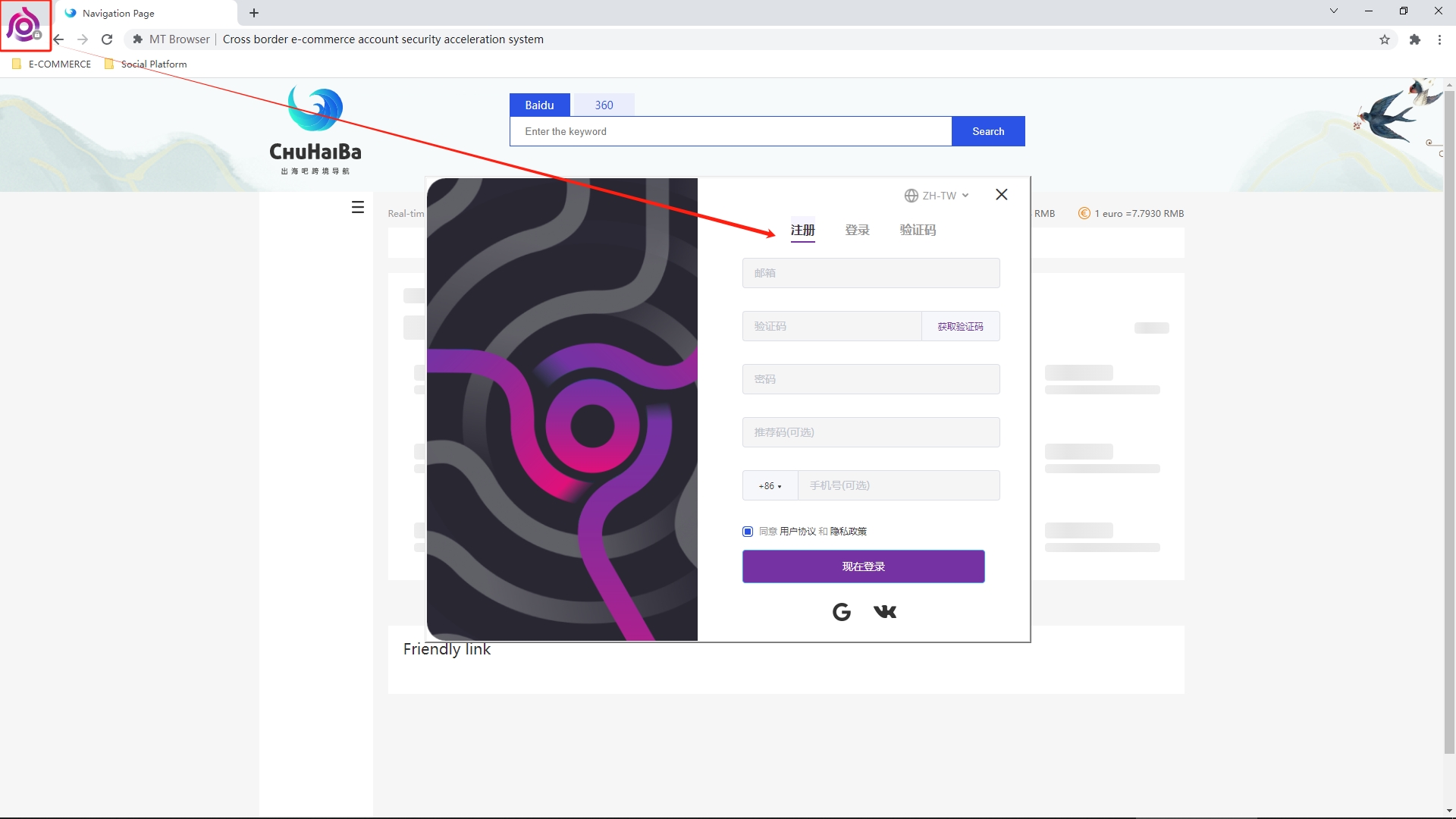Reload the page with the refresh icon
Viewport: 1456px width, 819px height.
click(107, 39)
